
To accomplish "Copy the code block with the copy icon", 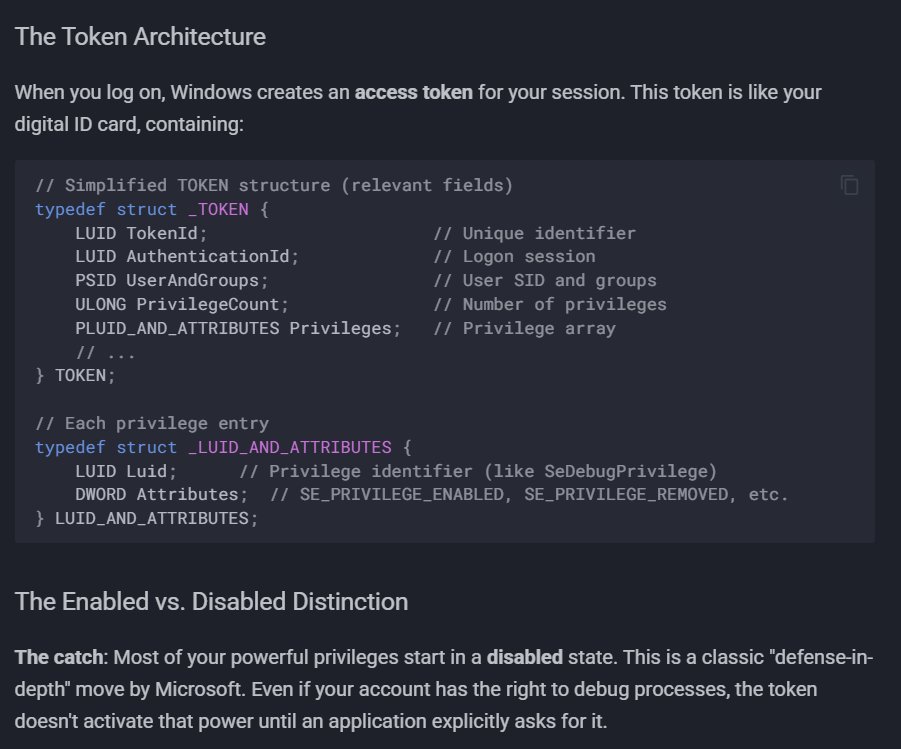I will pyautogui.click(x=849, y=185).
